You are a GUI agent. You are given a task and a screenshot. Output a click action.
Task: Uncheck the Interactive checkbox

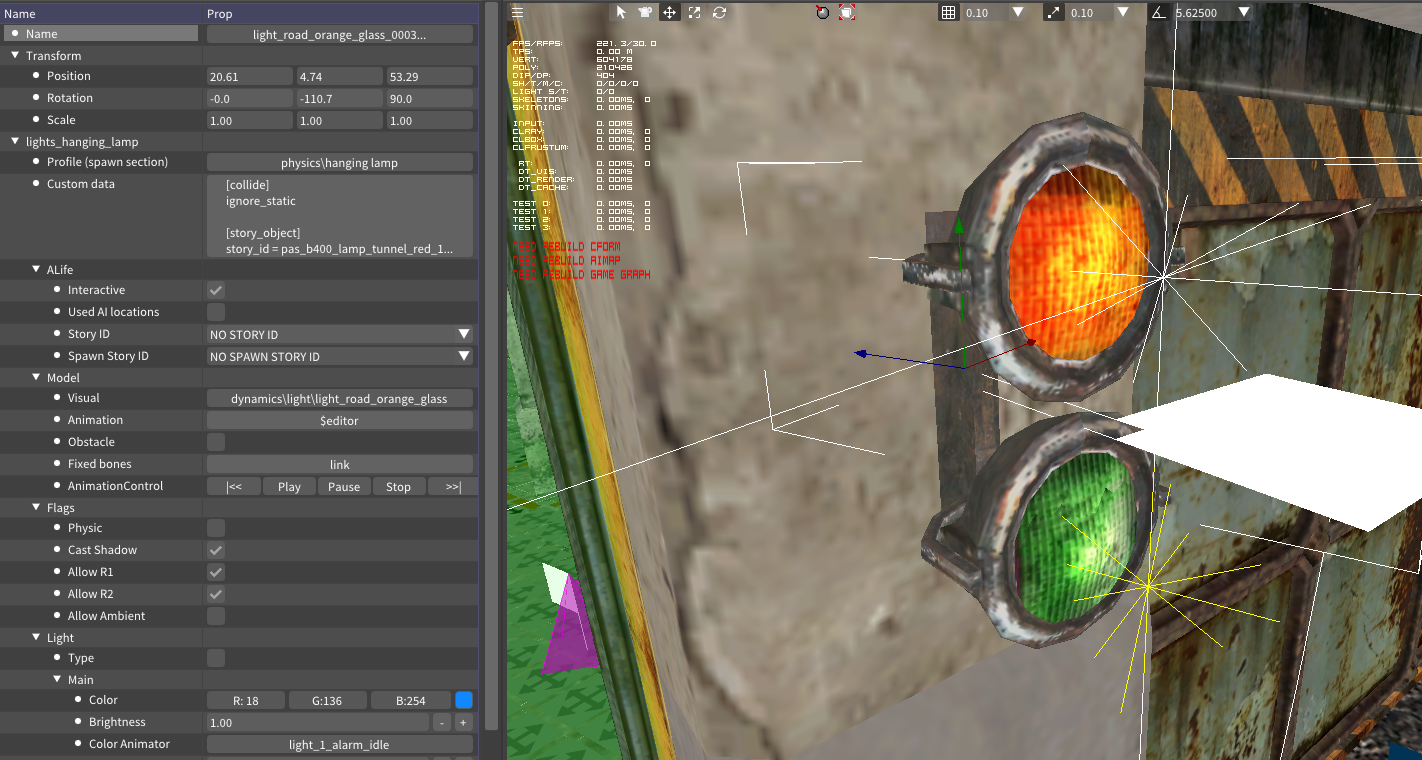click(216, 290)
